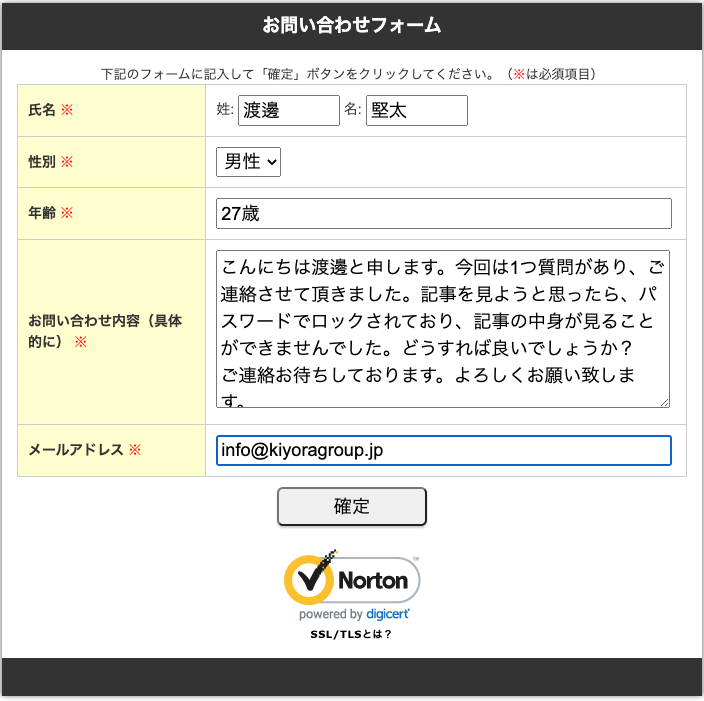
Task: Click the メールアドレス email input field
Action: (x=444, y=450)
